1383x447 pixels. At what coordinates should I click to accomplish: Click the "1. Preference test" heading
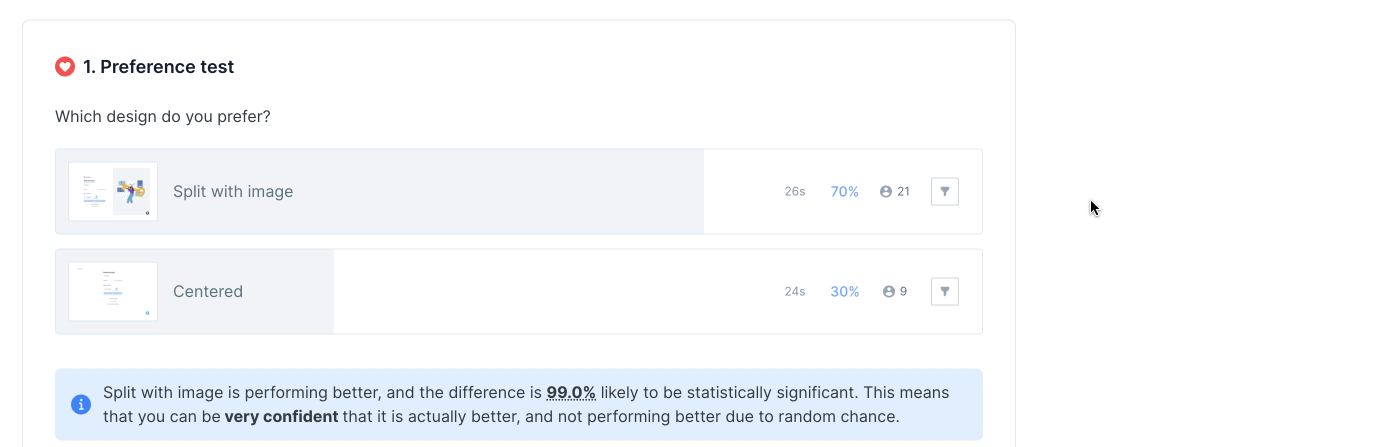tap(158, 67)
